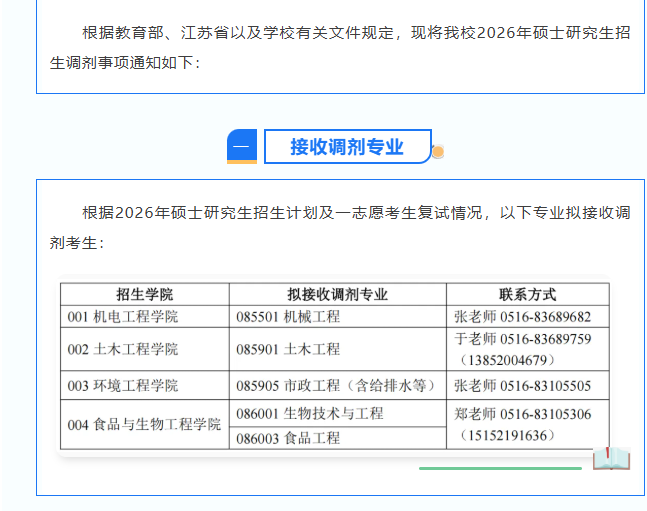Click the 联系方式 column header
The image size is (647, 511).
click(527, 294)
